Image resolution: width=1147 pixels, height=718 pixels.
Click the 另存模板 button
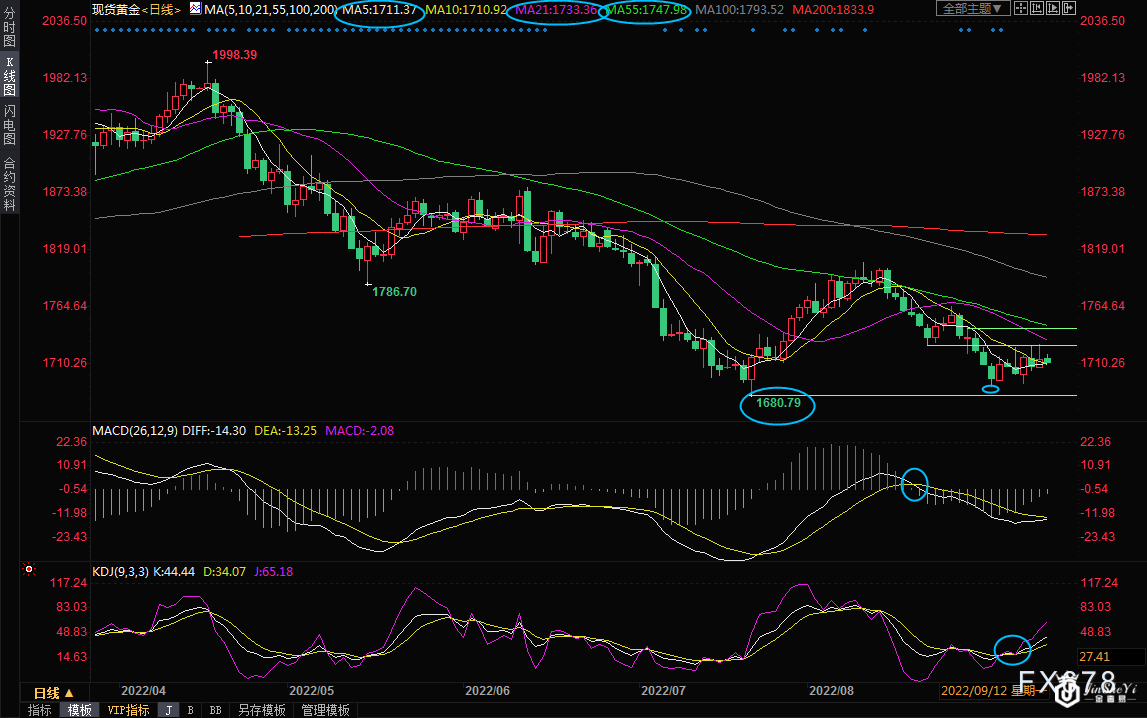pyautogui.click(x=262, y=710)
